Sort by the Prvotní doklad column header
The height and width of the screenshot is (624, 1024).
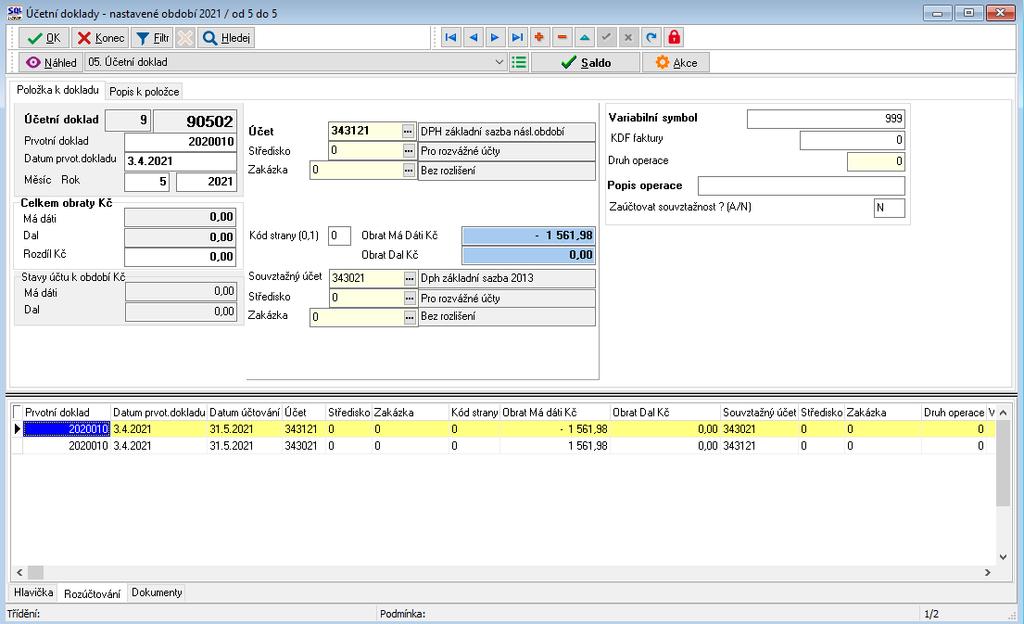click(67, 413)
